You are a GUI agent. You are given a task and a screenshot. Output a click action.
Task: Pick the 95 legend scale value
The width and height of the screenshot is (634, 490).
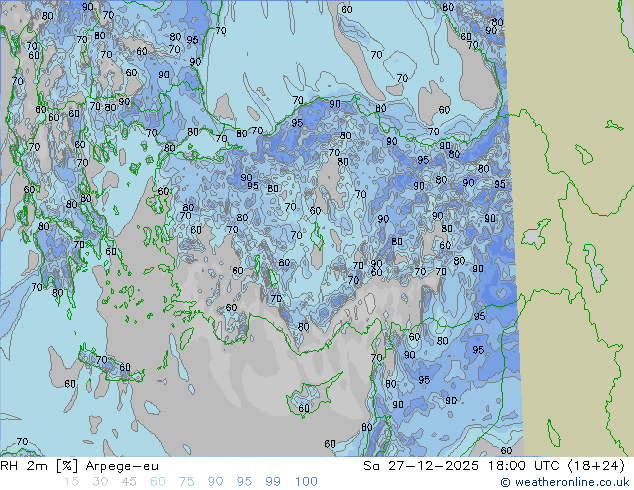245,482
